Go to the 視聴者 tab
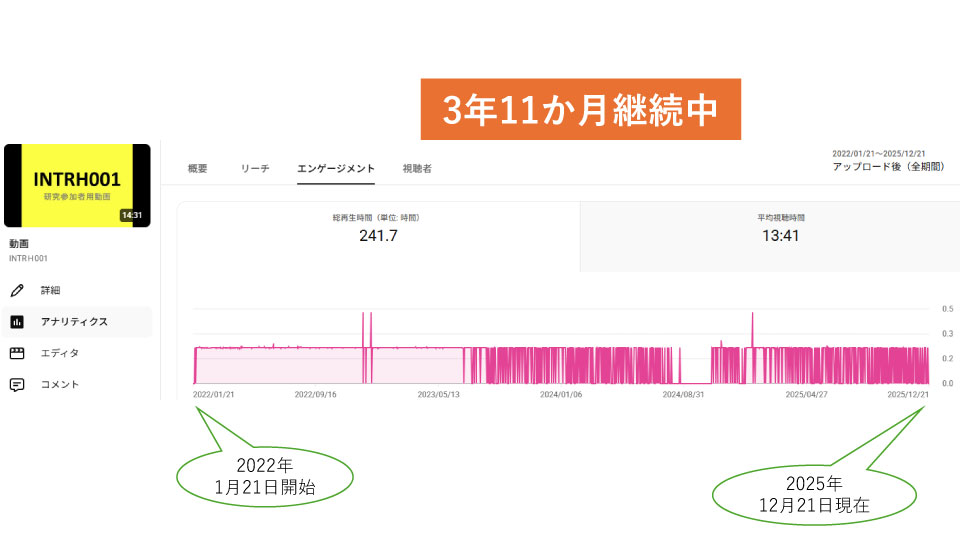Image resolution: width=960 pixels, height=540 pixels. 417,169
